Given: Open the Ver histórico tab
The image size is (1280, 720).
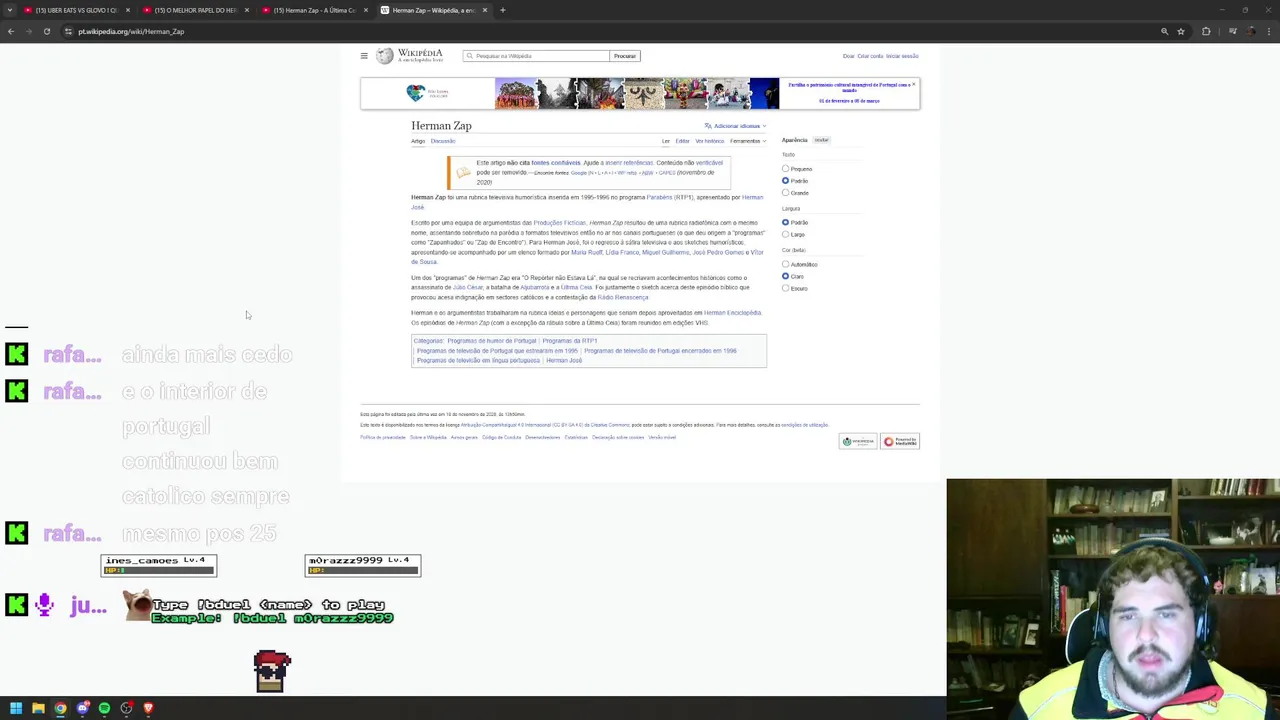Looking at the screenshot, I should click(709, 141).
